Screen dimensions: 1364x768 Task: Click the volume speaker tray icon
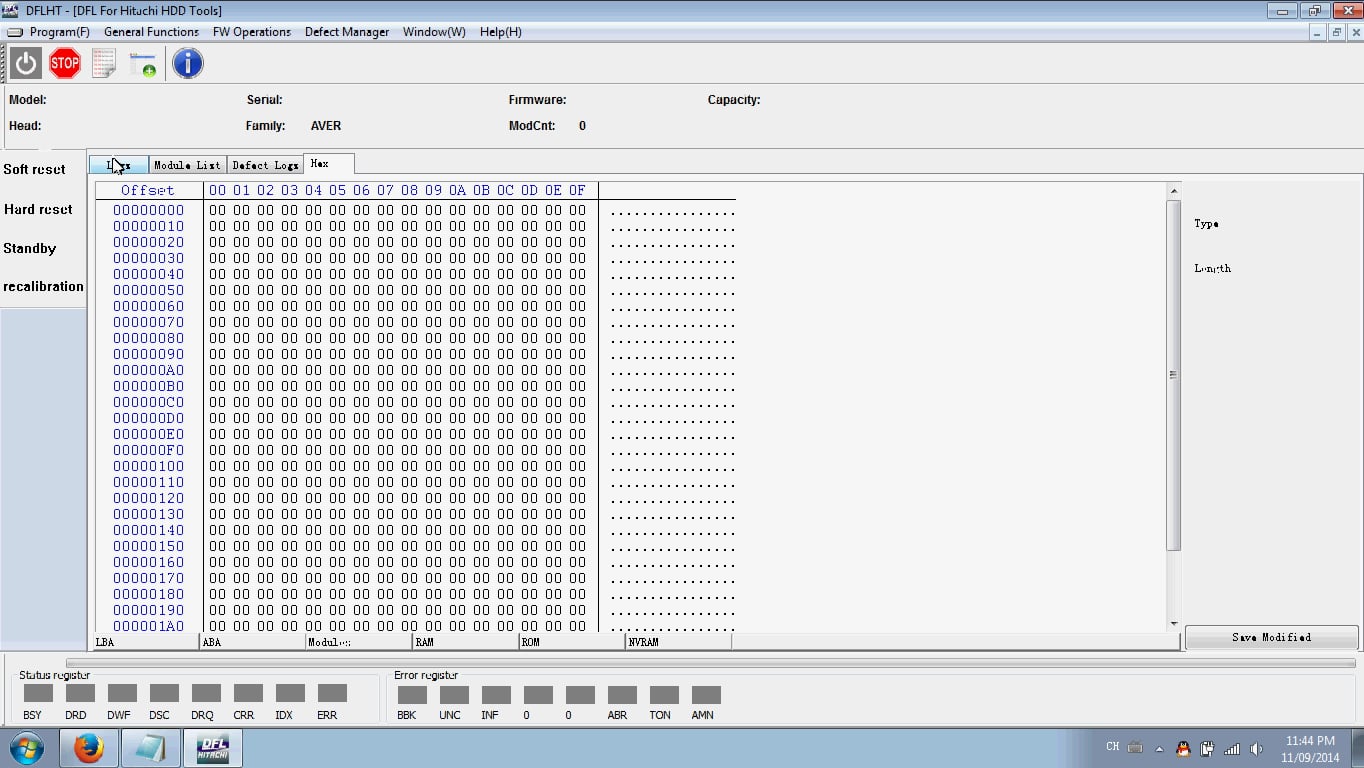(x=1257, y=748)
